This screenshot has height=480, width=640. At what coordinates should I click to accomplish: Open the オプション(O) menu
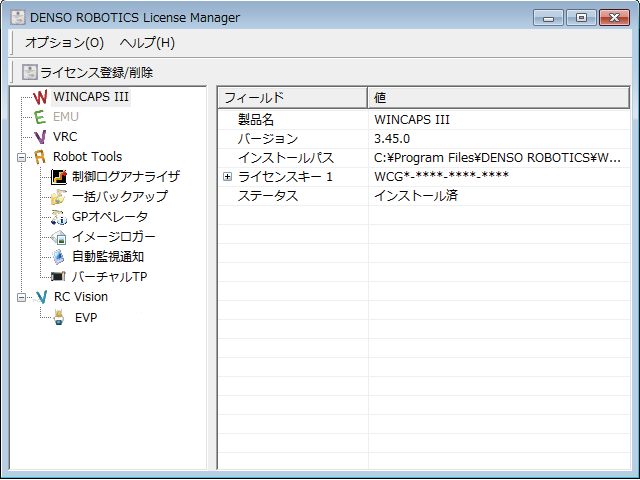click(x=64, y=43)
